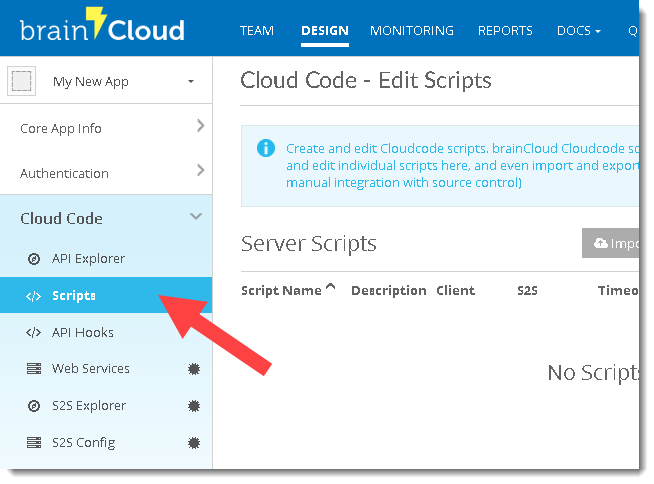Viewport: 654px width, 484px height.
Task: Click the My New App thumbnail icon
Action: [22, 82]
